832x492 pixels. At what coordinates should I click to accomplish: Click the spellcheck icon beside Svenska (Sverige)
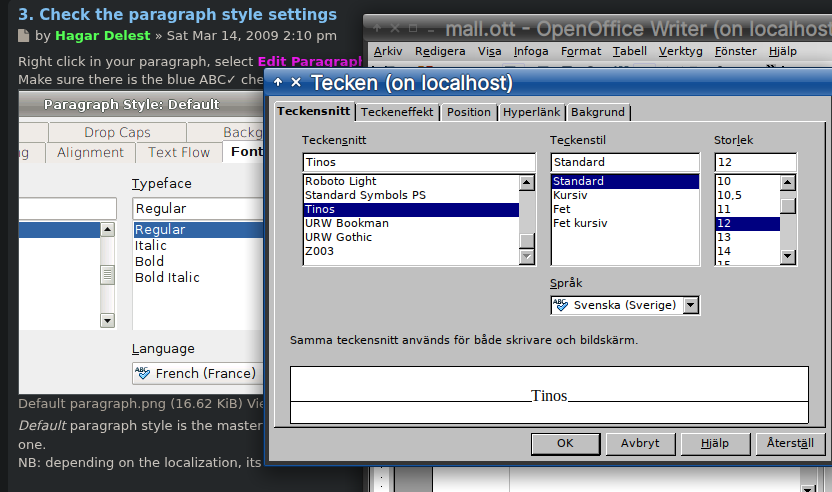[560, 305]
